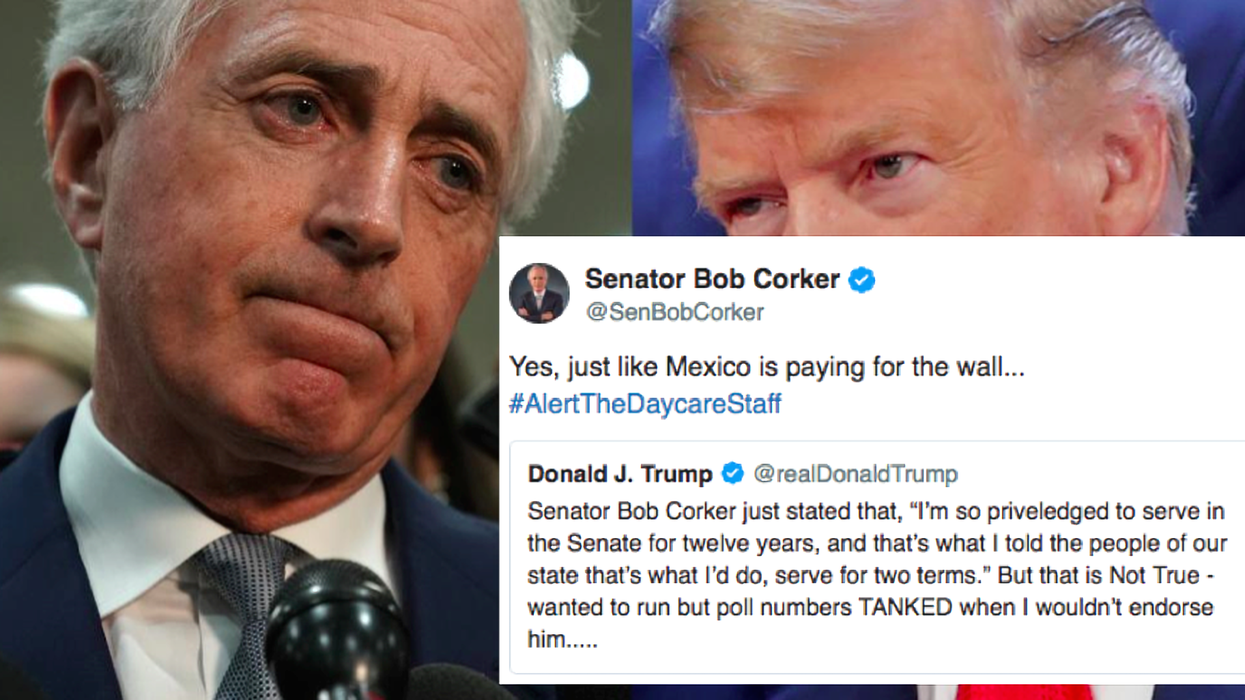Open the left photo of man in suit
This screenshot has height=700, width=1245.
click(250, 350)
